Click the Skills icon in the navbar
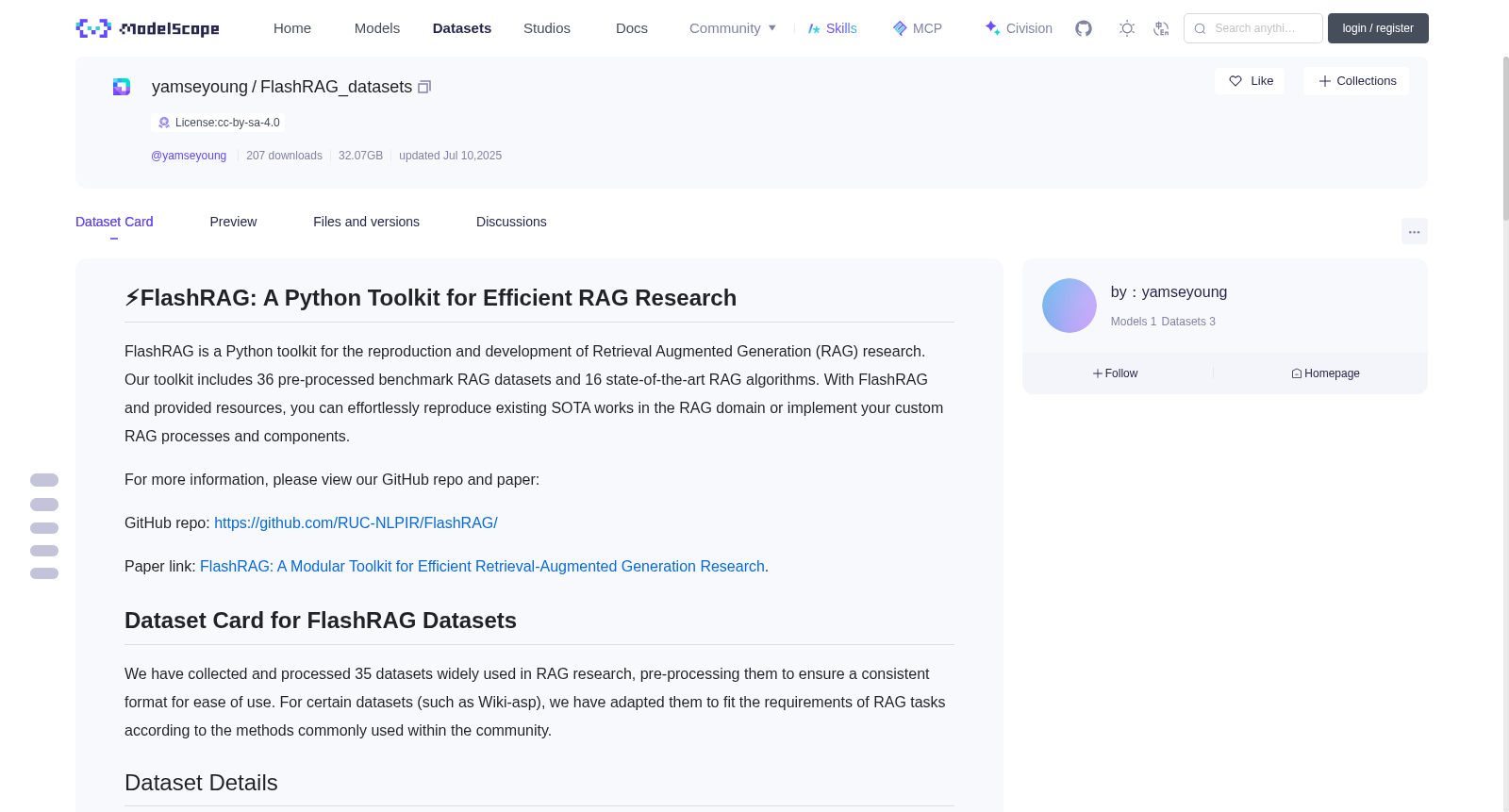 [814, 28]
